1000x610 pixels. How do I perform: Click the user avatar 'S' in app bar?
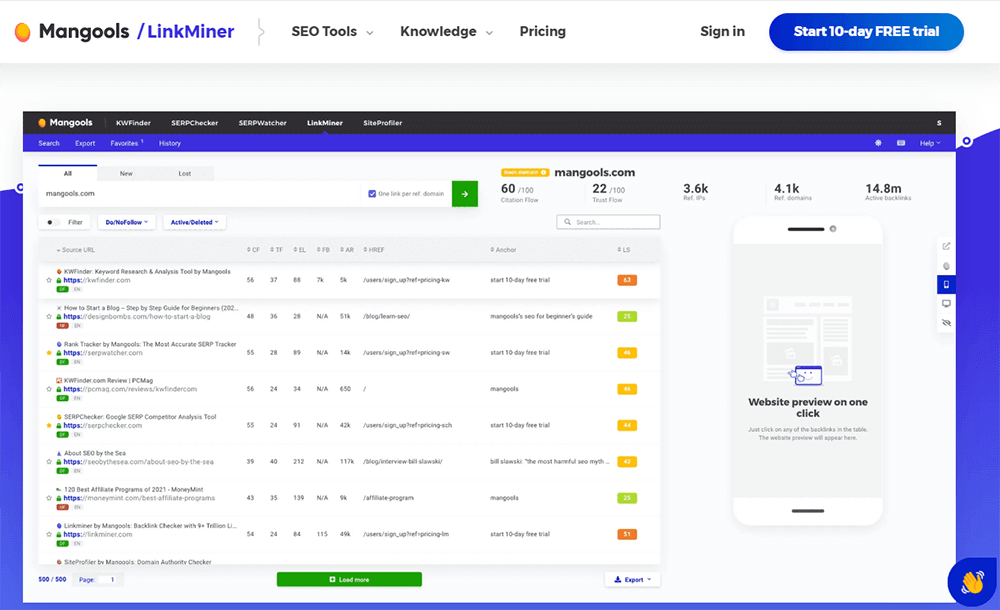939,123
